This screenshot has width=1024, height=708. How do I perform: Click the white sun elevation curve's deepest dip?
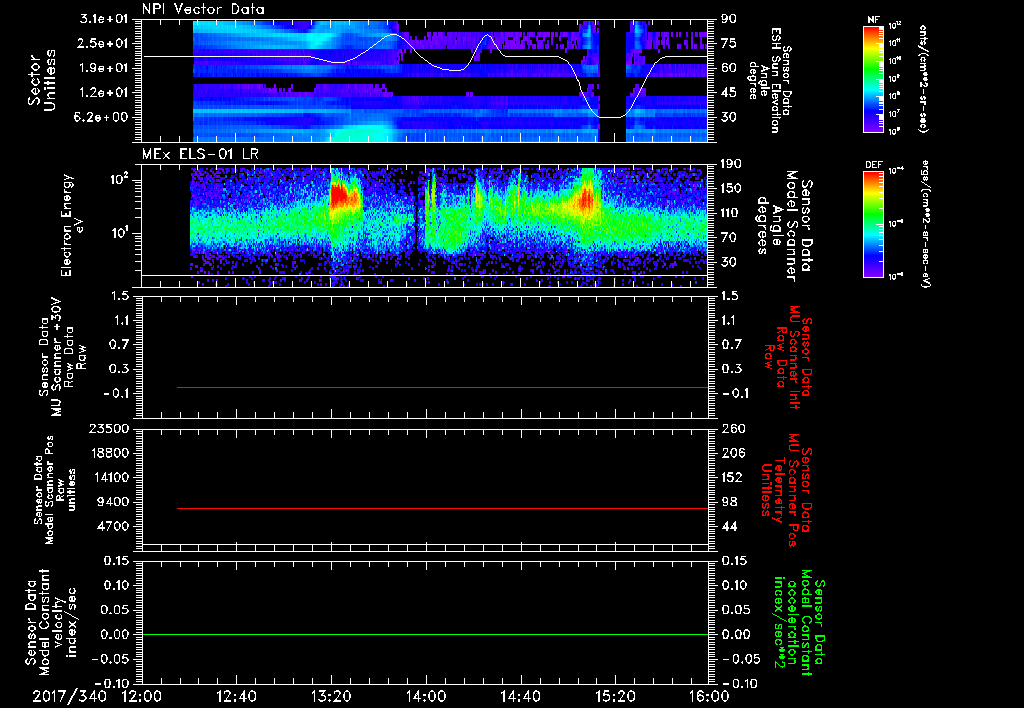(x=613, y=117)
